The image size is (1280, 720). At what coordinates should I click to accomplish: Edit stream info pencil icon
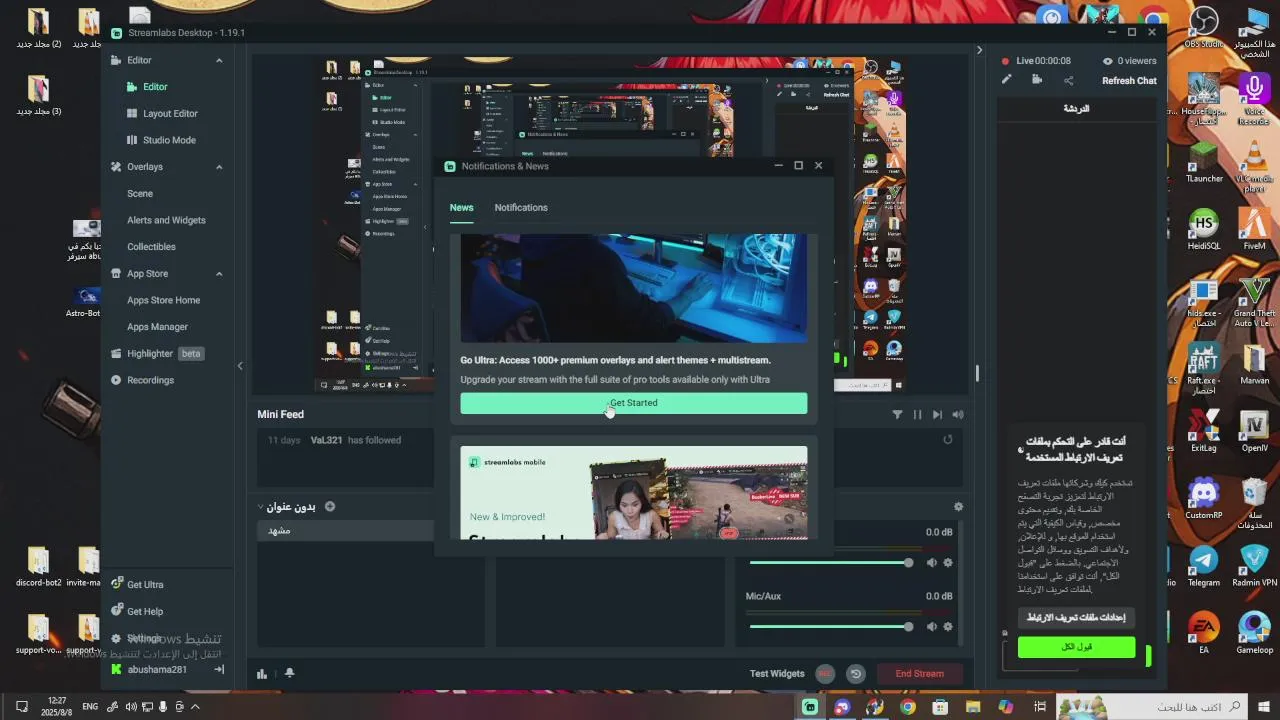tap(1007, 80)
